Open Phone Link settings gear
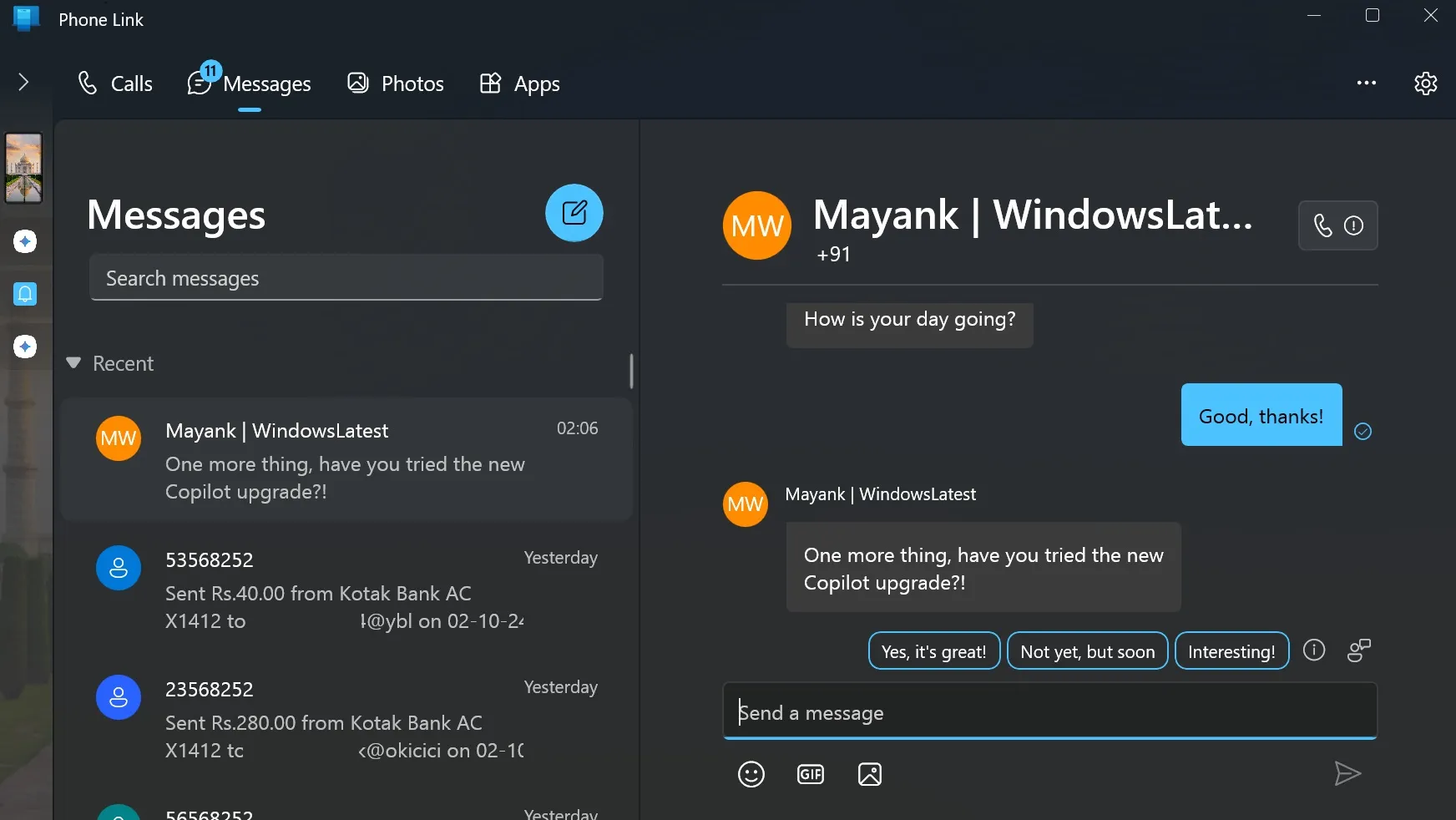 pyautogui.click(x=1426, y=84)
